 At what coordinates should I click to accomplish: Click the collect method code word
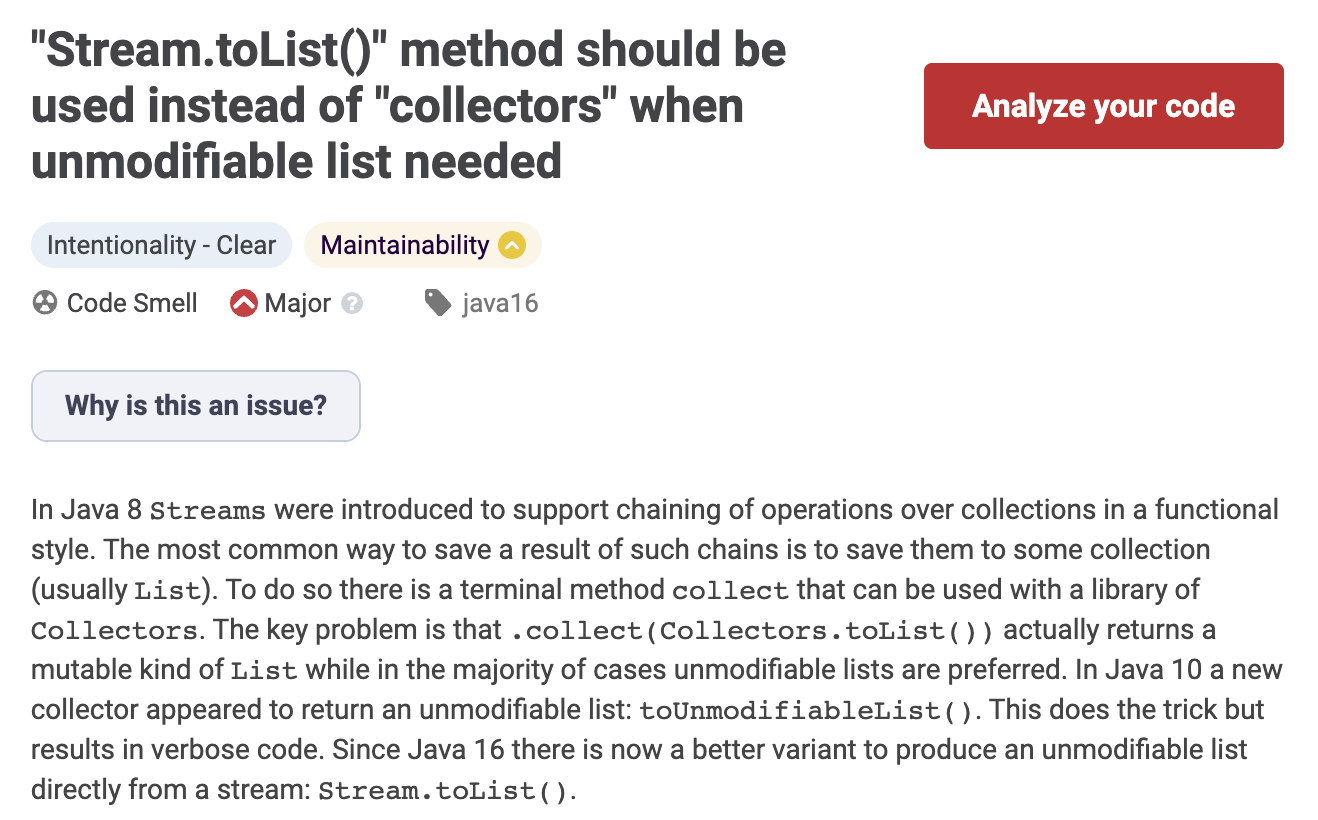[x=731, y=591]
